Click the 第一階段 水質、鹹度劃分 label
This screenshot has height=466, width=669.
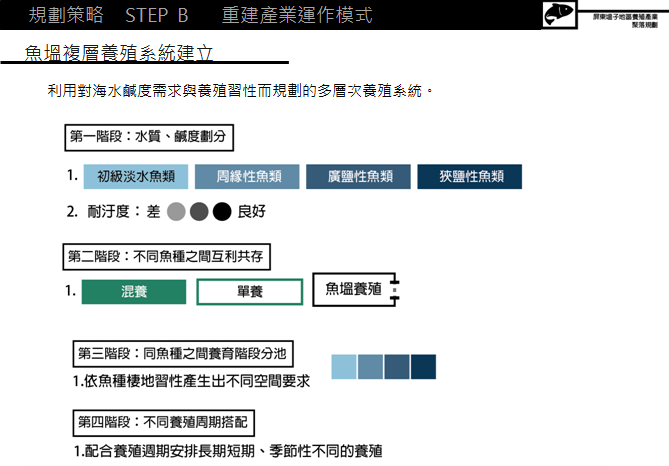pyautogui.click(x=149, y=135)
